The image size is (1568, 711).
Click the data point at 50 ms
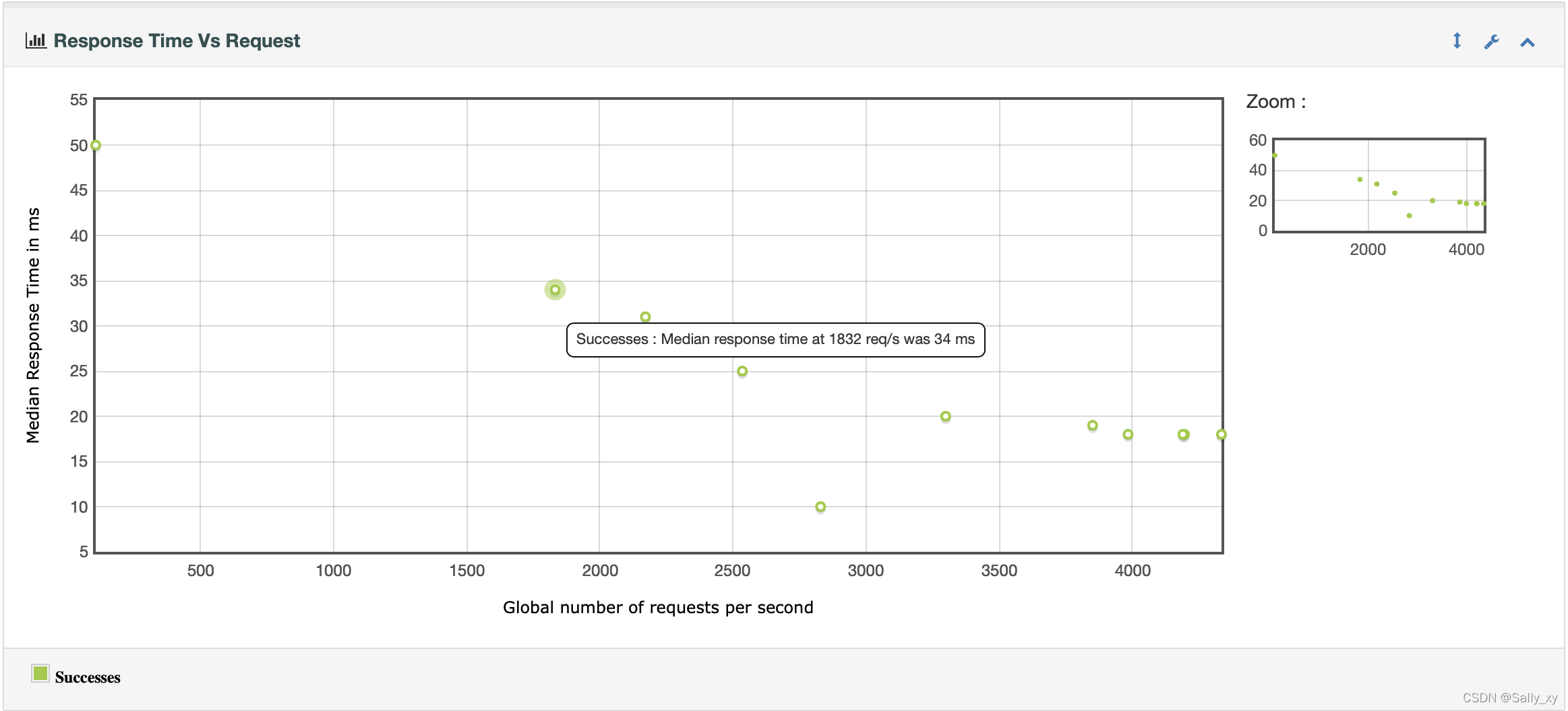tap(96, 145)
